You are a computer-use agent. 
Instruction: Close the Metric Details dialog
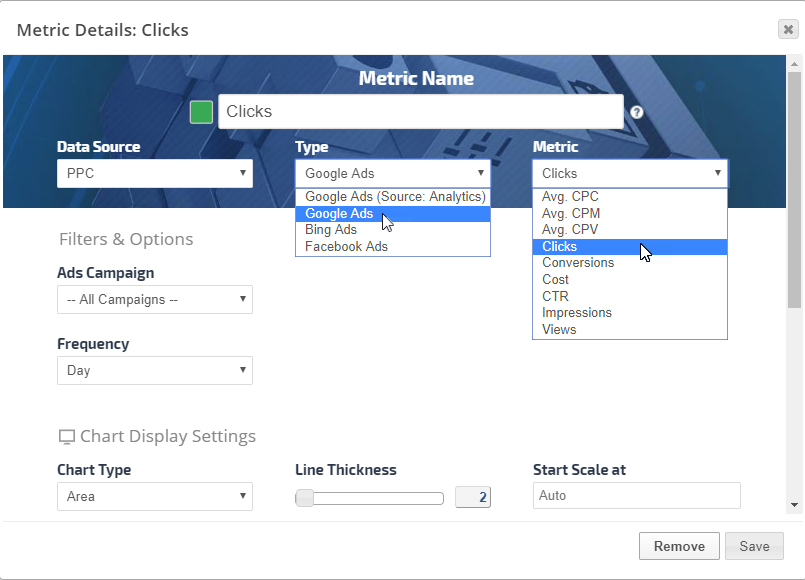788,29
